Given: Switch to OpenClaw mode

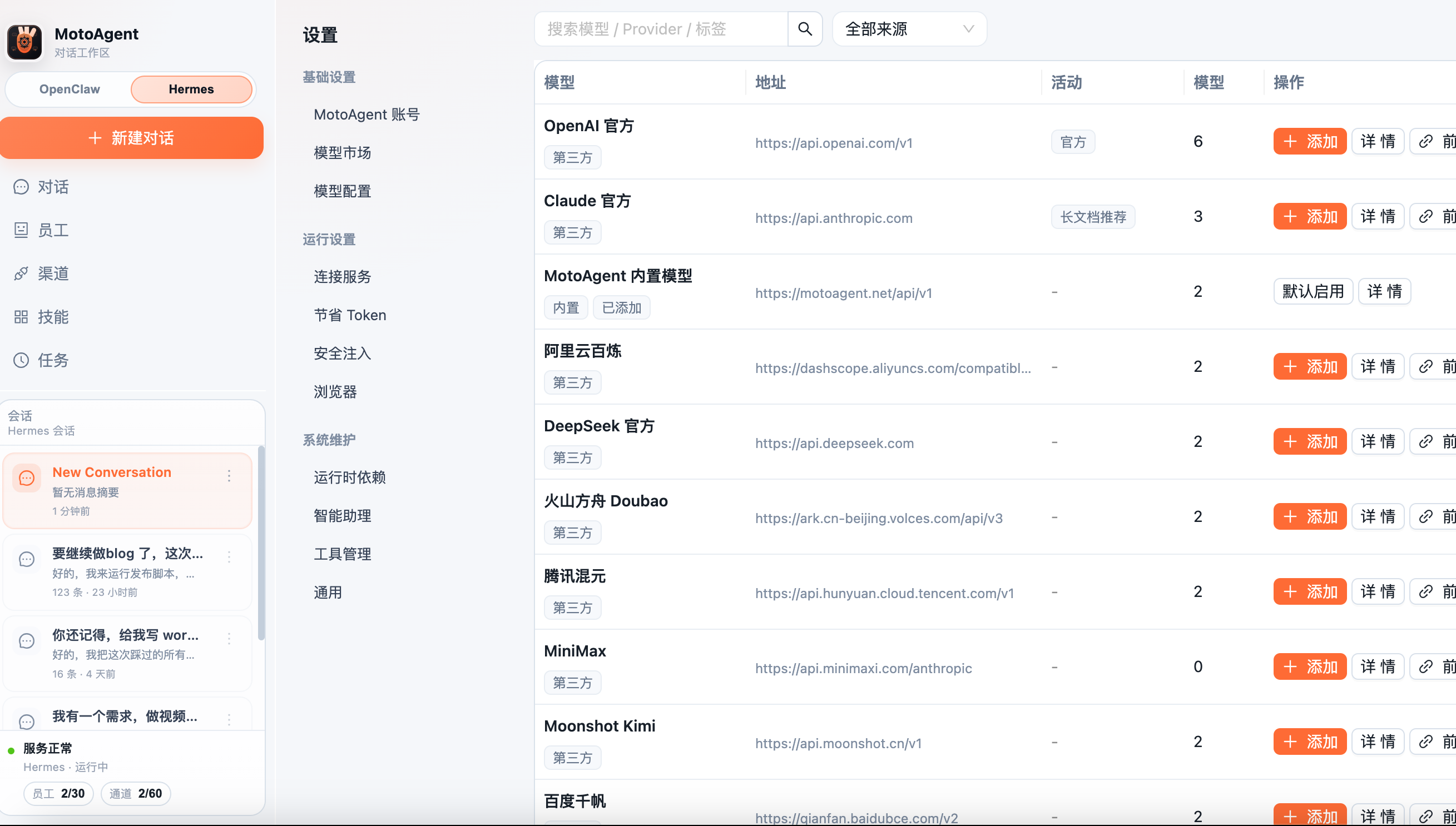Looking at the screenshot, I should pos(70,89).
